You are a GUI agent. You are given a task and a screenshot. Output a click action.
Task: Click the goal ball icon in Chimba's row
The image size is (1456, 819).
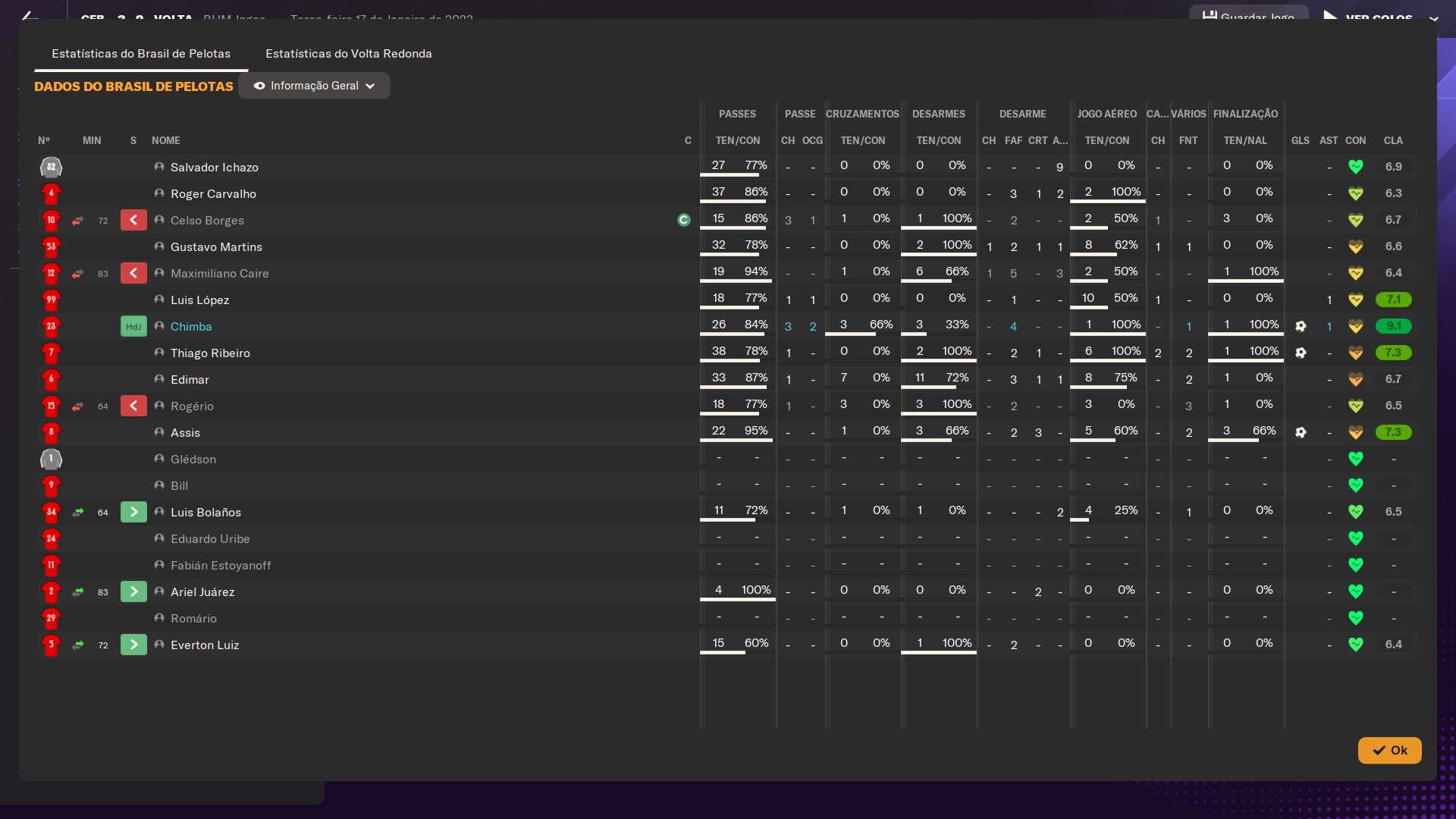[x=1301, y=326]
